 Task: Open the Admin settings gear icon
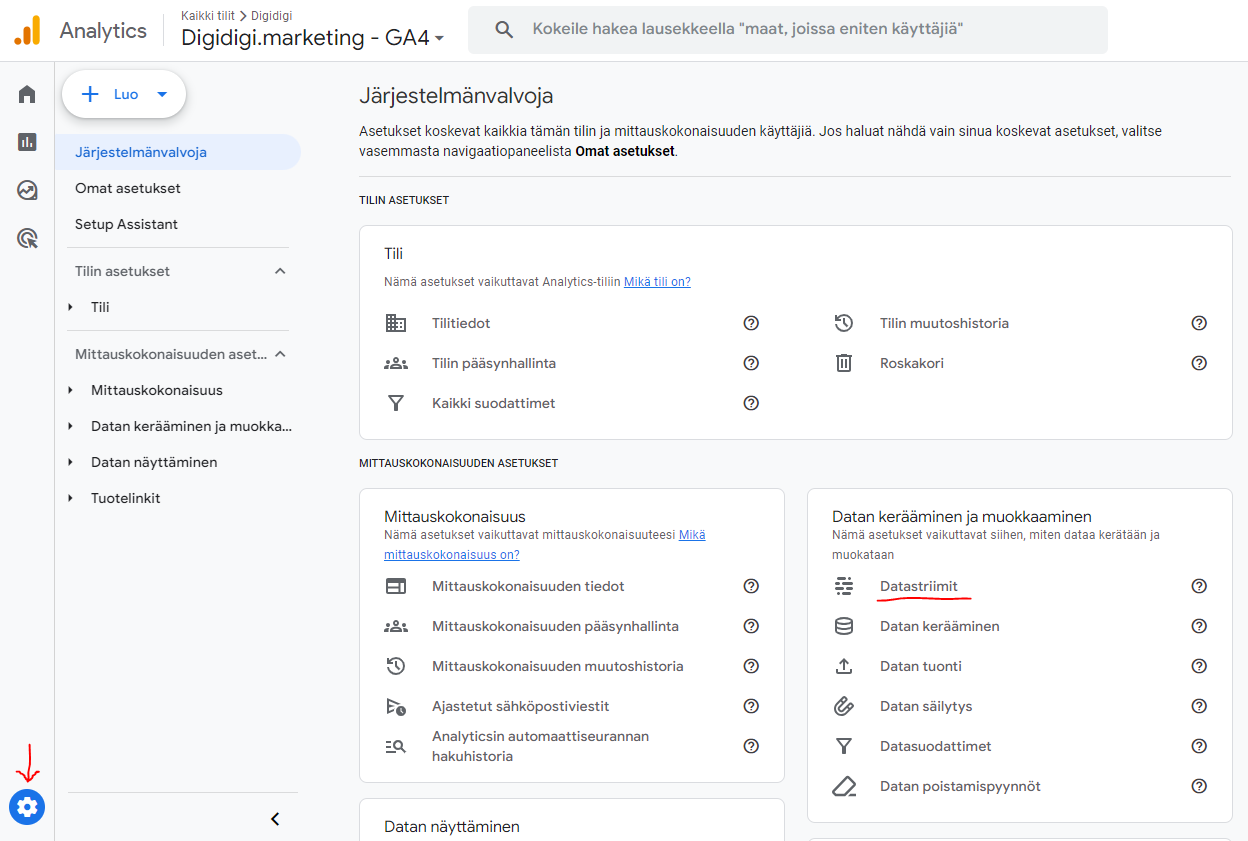[x=26, y=807]
